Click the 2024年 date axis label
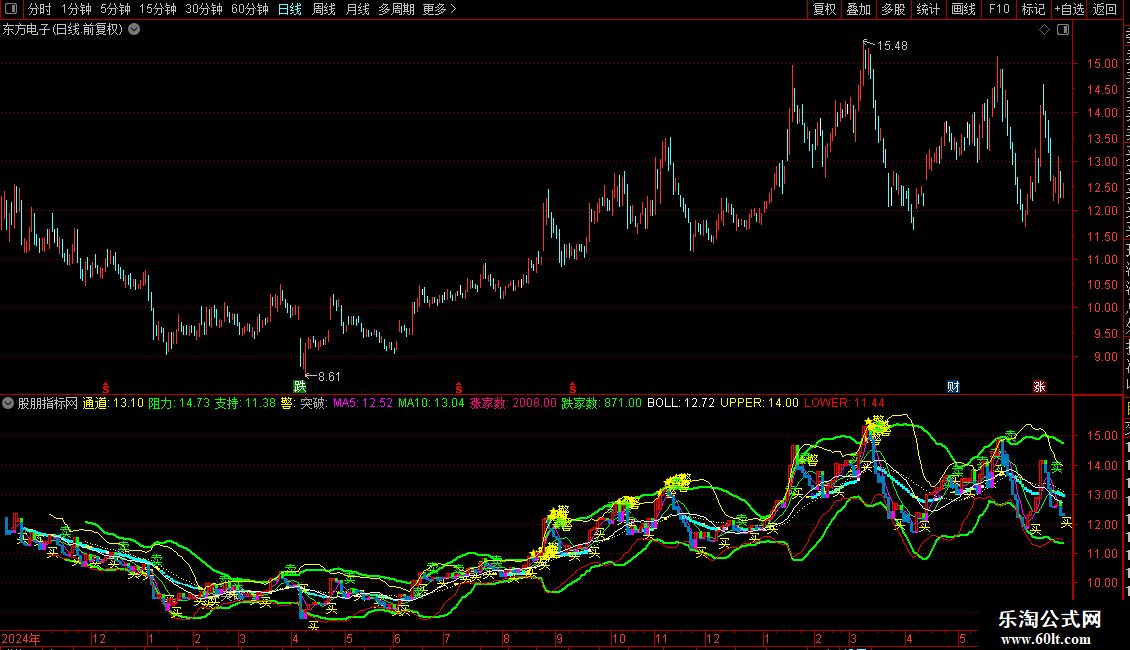This screenshot has height=650, width=1130. 21,638
